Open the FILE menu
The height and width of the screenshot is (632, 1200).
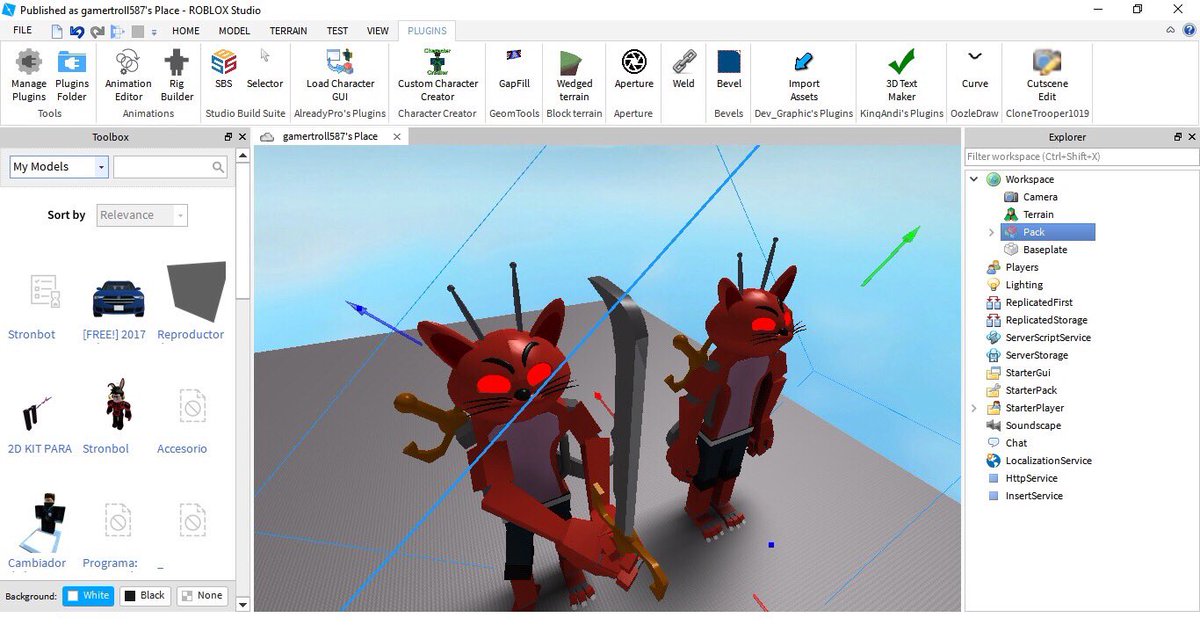pos(23,31)
